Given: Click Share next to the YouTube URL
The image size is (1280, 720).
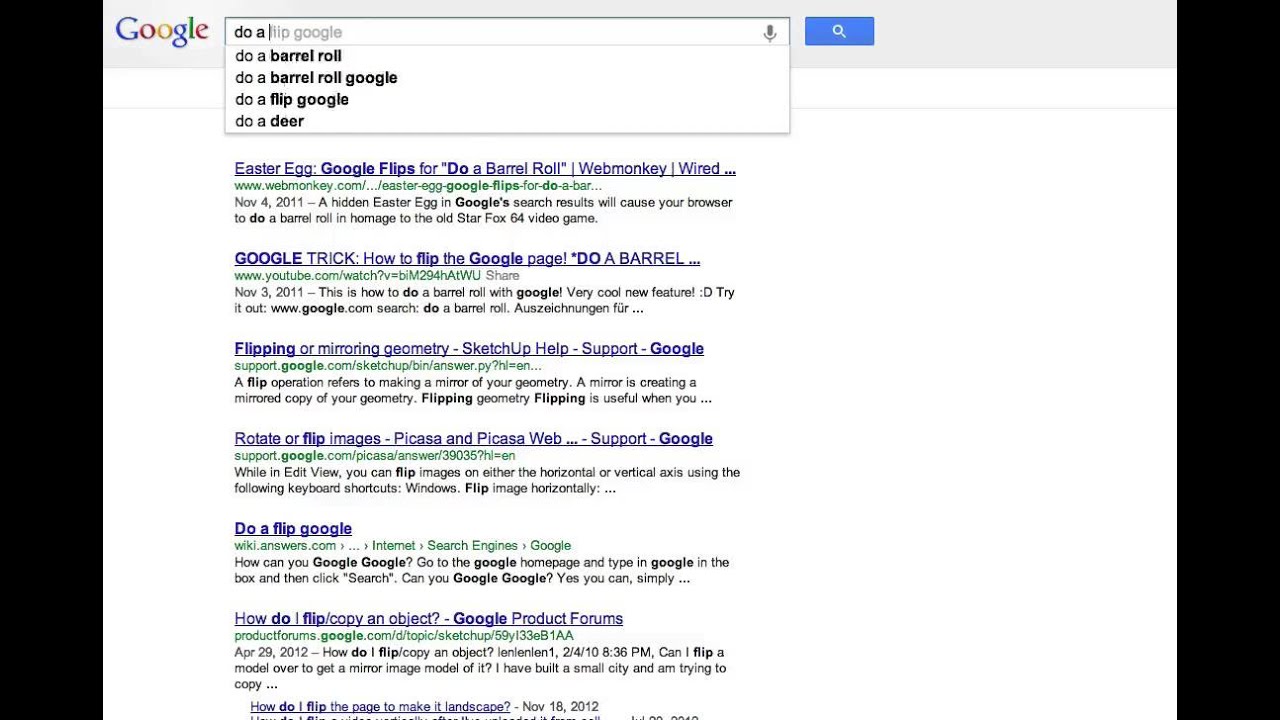Looking at the screenshot, I should tap(502, 276).
